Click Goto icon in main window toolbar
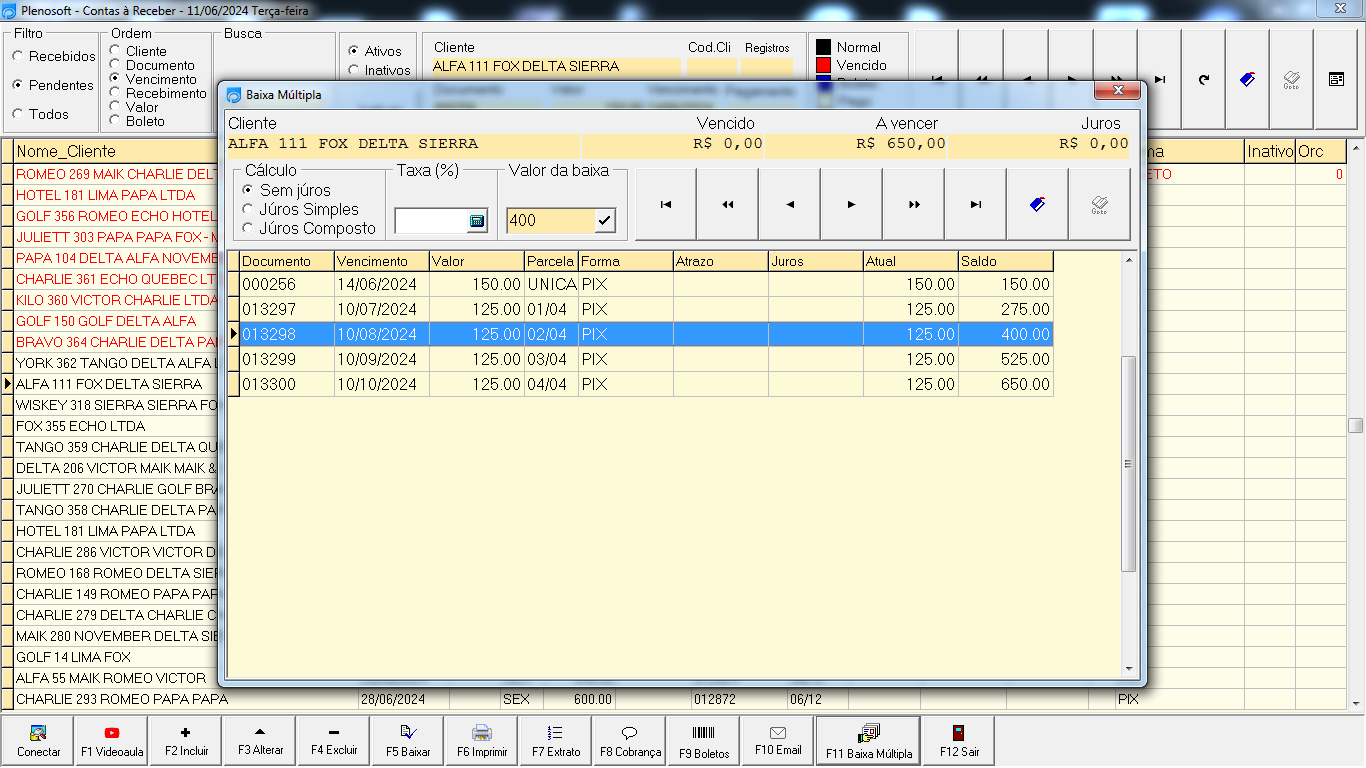This screenshot has height=768, width=1366. point(1291,79)
